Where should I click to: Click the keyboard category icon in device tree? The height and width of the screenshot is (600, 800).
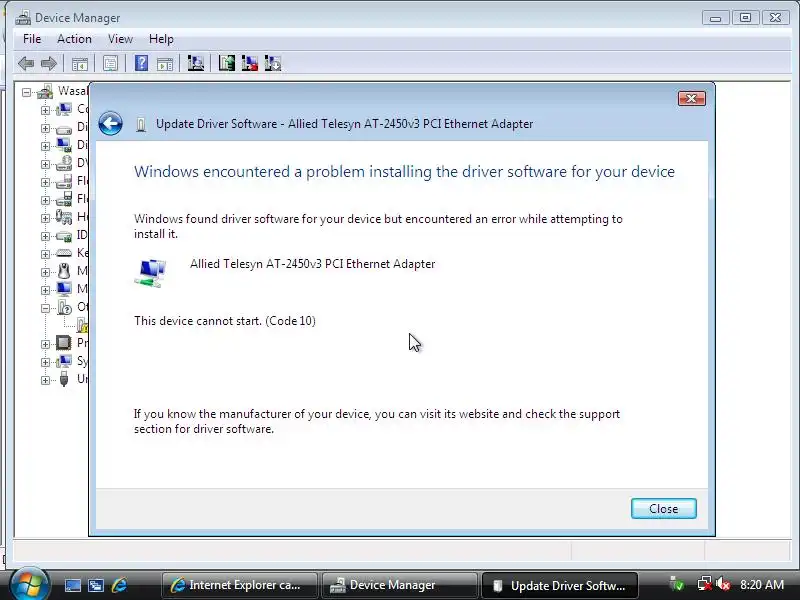click(64, 253)
